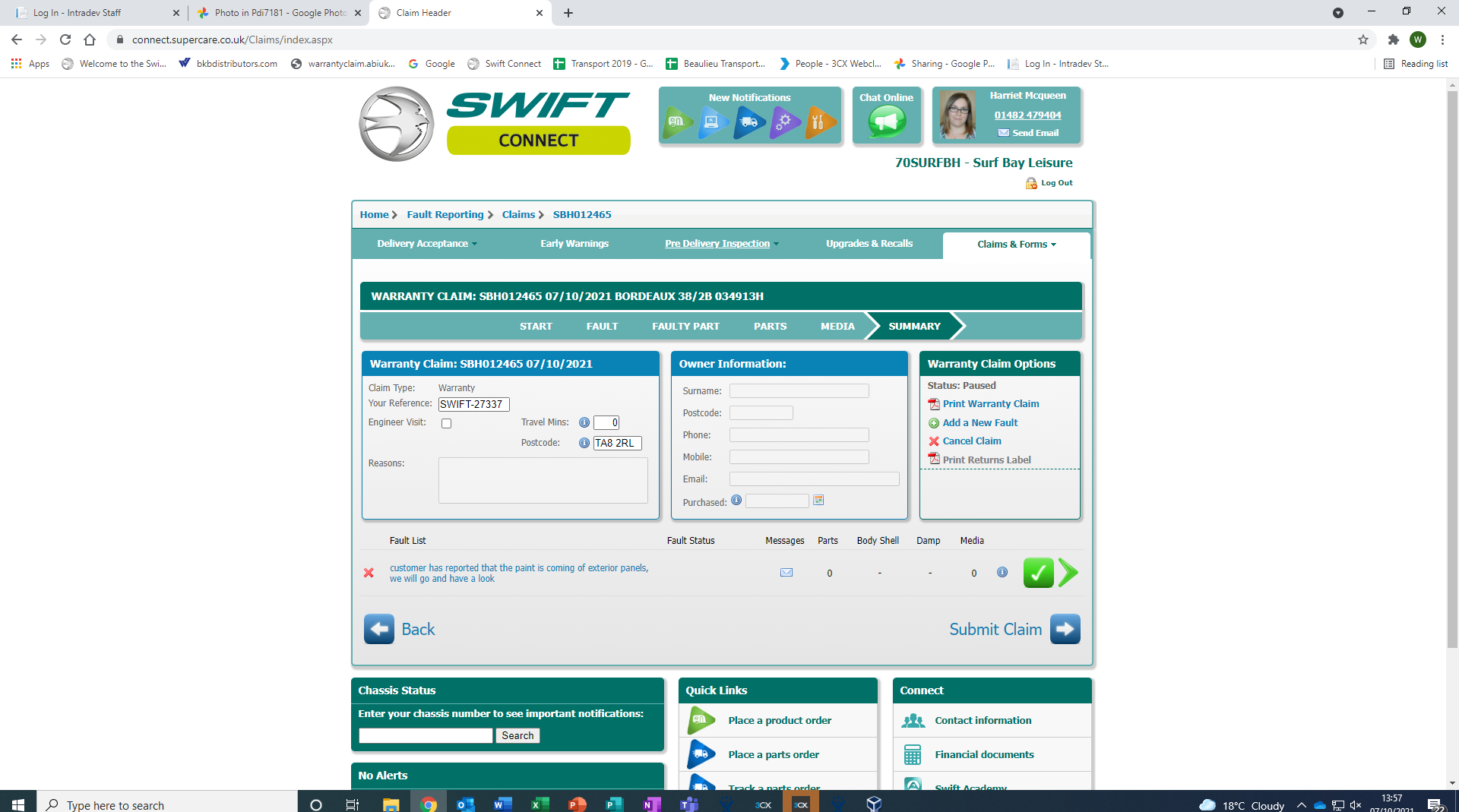Click Financial documents link
Viewport: 1459px width, 812px height.
(984, 755)
